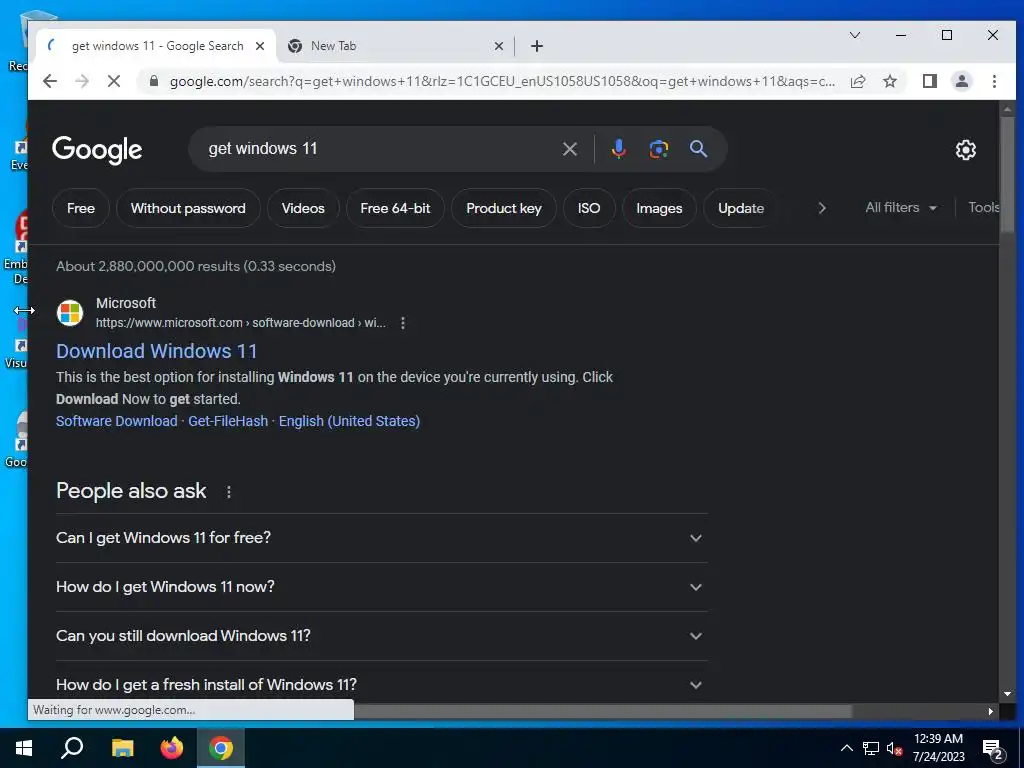Screen dimensions: 1024x768
Task: Click the scrollbar down arrow
Action: (x=1007, y=694)
